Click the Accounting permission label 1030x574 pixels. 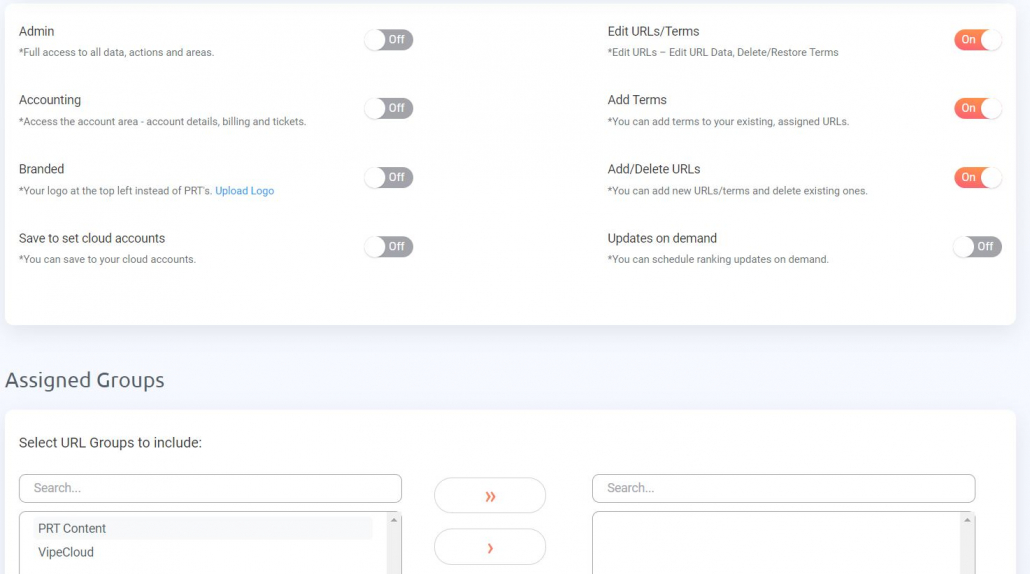50,100
